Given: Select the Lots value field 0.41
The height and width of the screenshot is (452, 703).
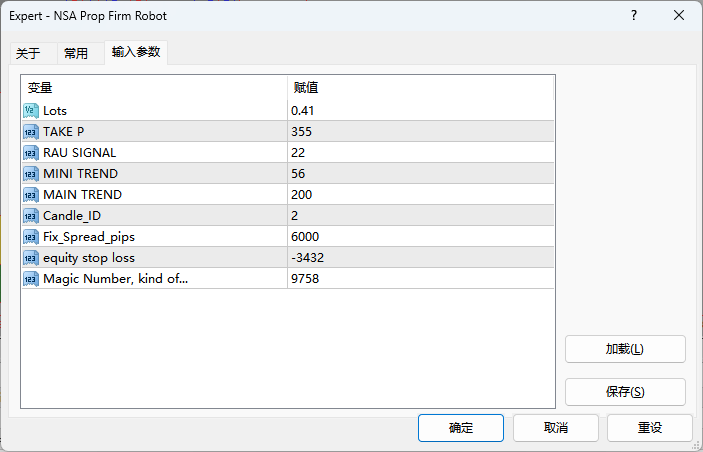Looking at the screenshot, I should [420, 110].
